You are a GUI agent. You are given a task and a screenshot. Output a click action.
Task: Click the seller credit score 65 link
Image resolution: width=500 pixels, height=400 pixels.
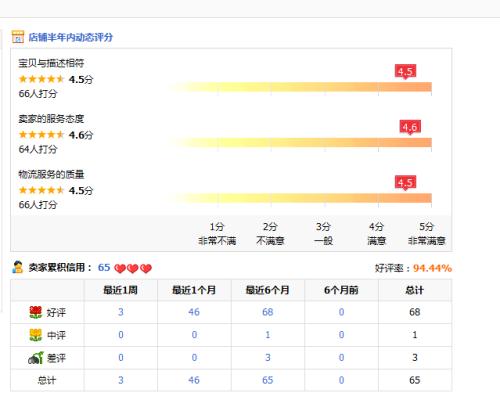pyautogui.click(x=104, y=267)
